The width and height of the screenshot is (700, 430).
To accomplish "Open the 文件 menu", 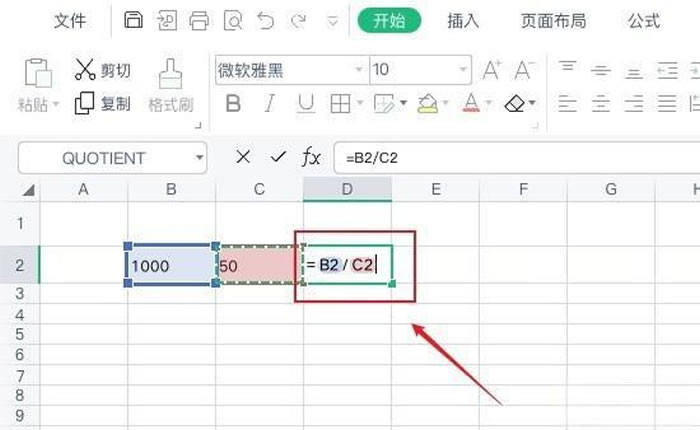I will [x=70, y=21].
